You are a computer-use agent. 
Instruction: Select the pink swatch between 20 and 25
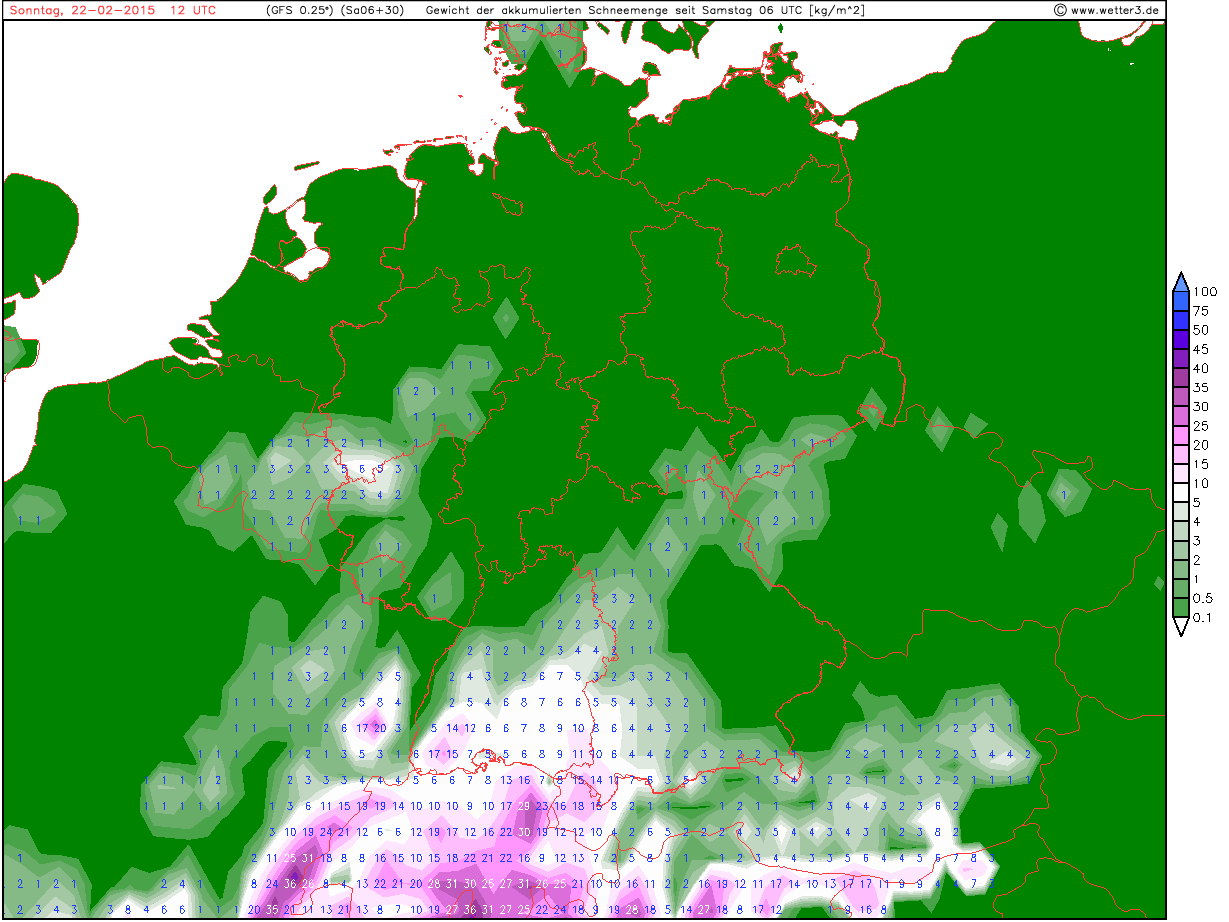[1181, 435]
